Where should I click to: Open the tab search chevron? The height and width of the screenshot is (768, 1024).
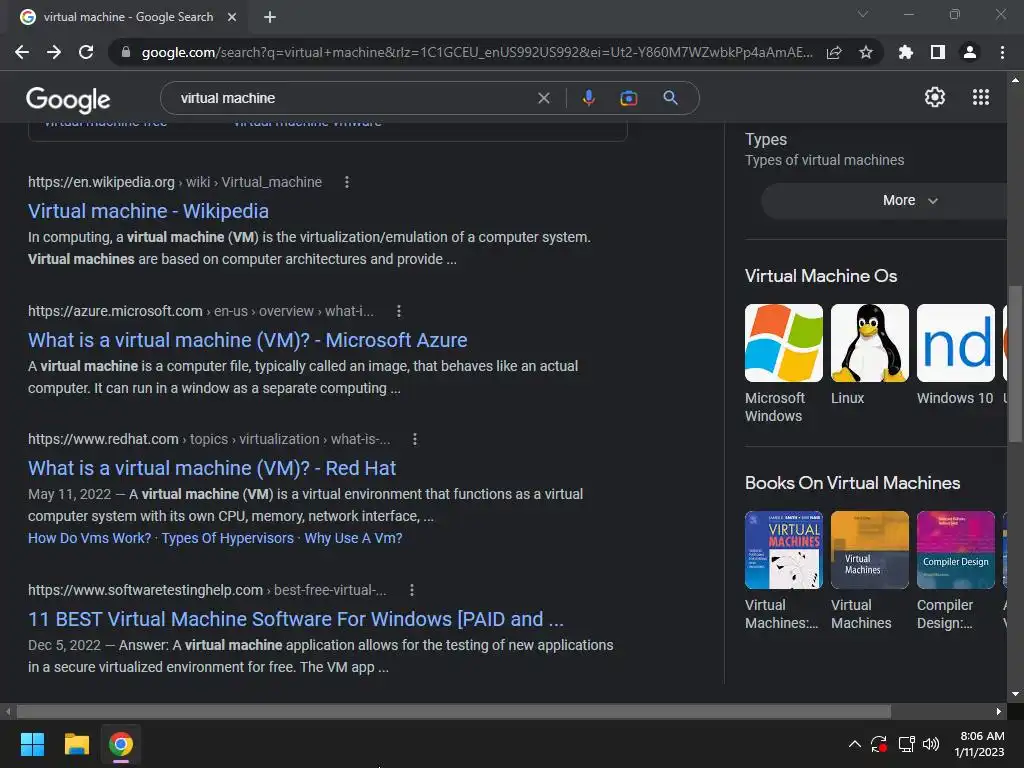(x=863, y=14)
